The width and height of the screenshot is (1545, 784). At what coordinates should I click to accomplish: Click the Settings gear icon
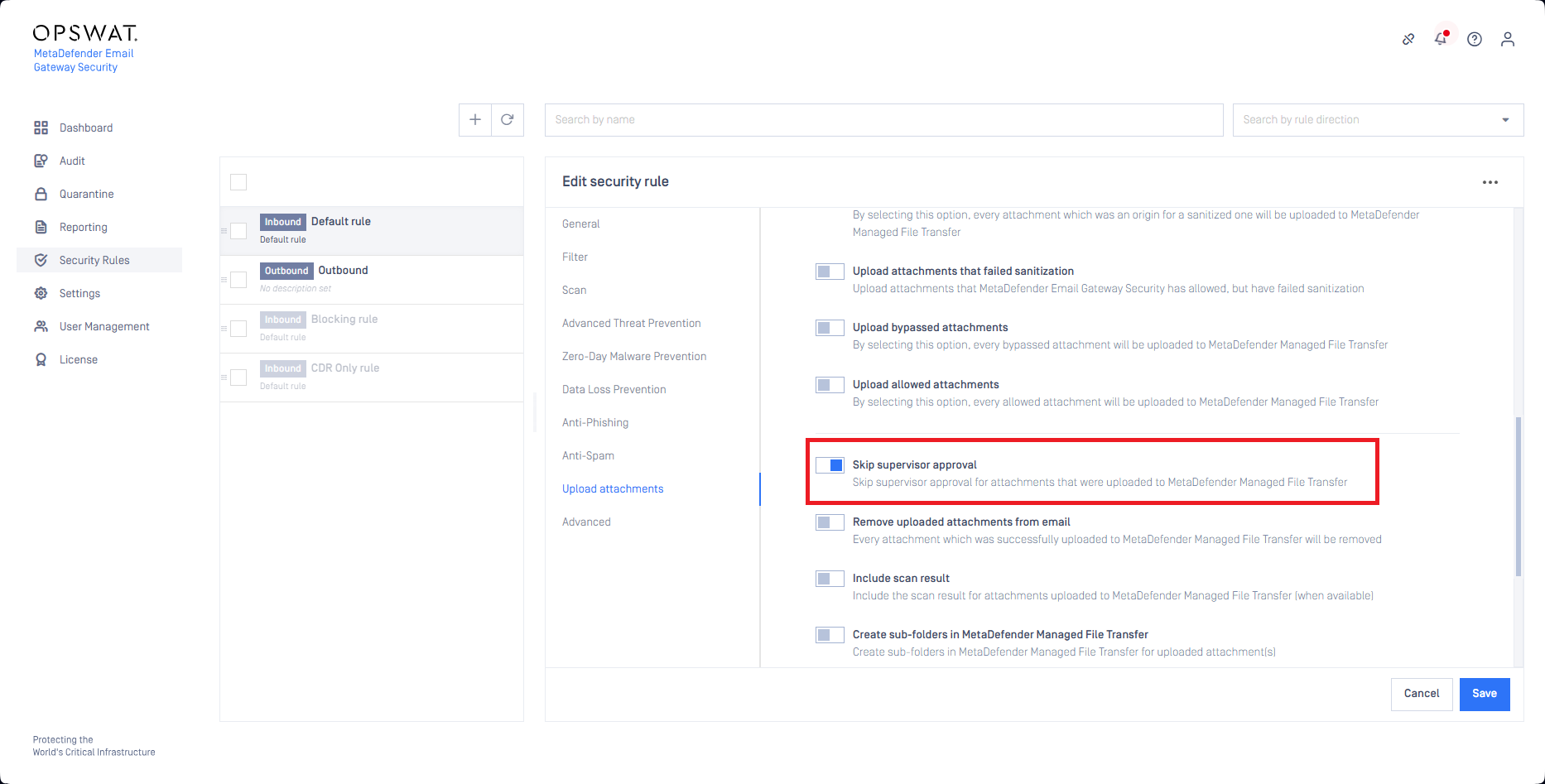41,293
